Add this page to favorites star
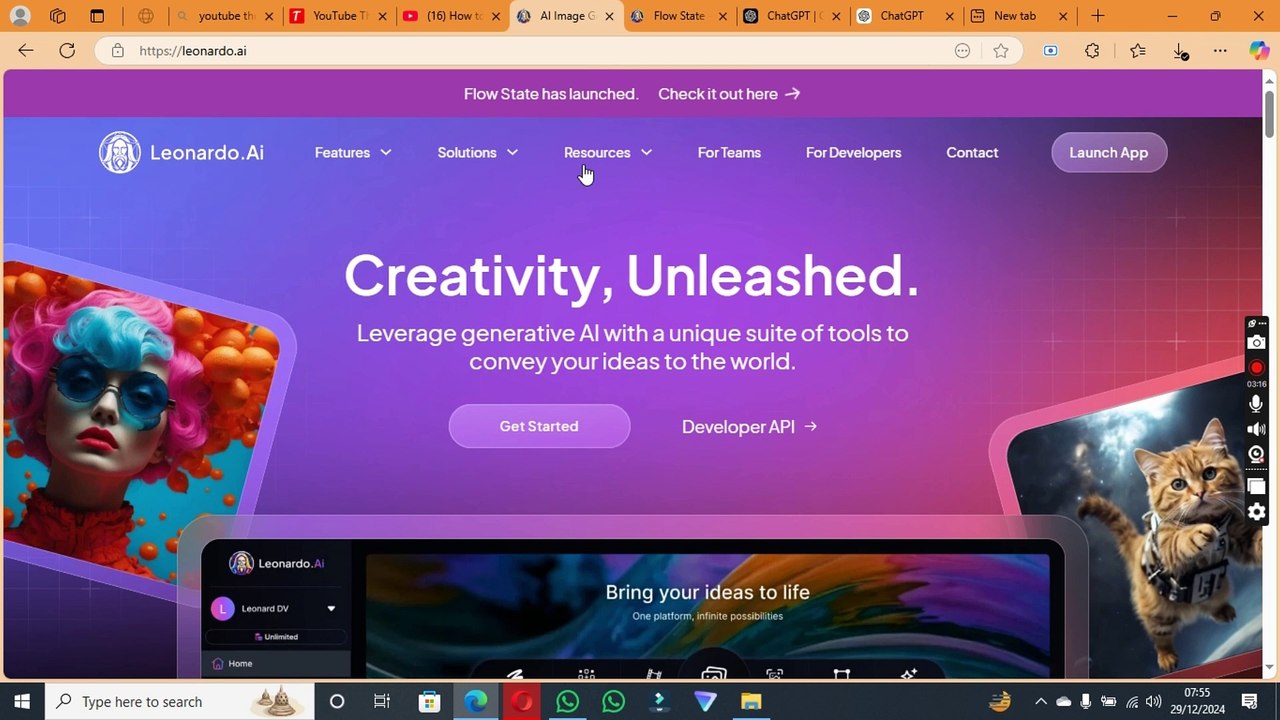Image resolution: width=1280 pixels, height=720 pixels. point(1001,51)
